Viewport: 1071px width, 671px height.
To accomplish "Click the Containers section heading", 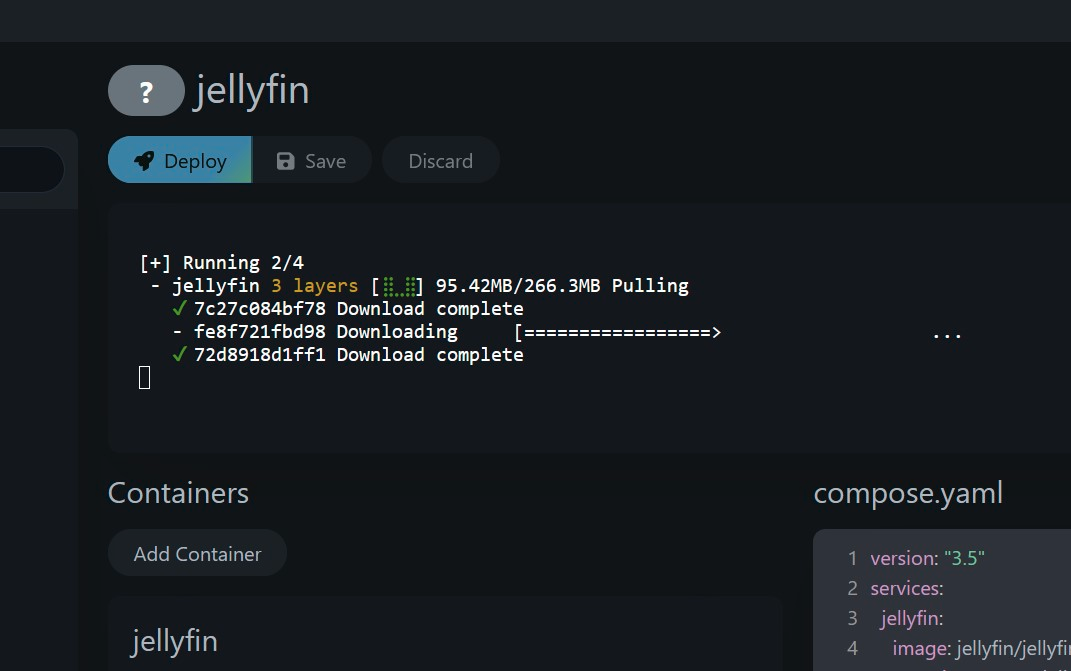I will 178,493.
